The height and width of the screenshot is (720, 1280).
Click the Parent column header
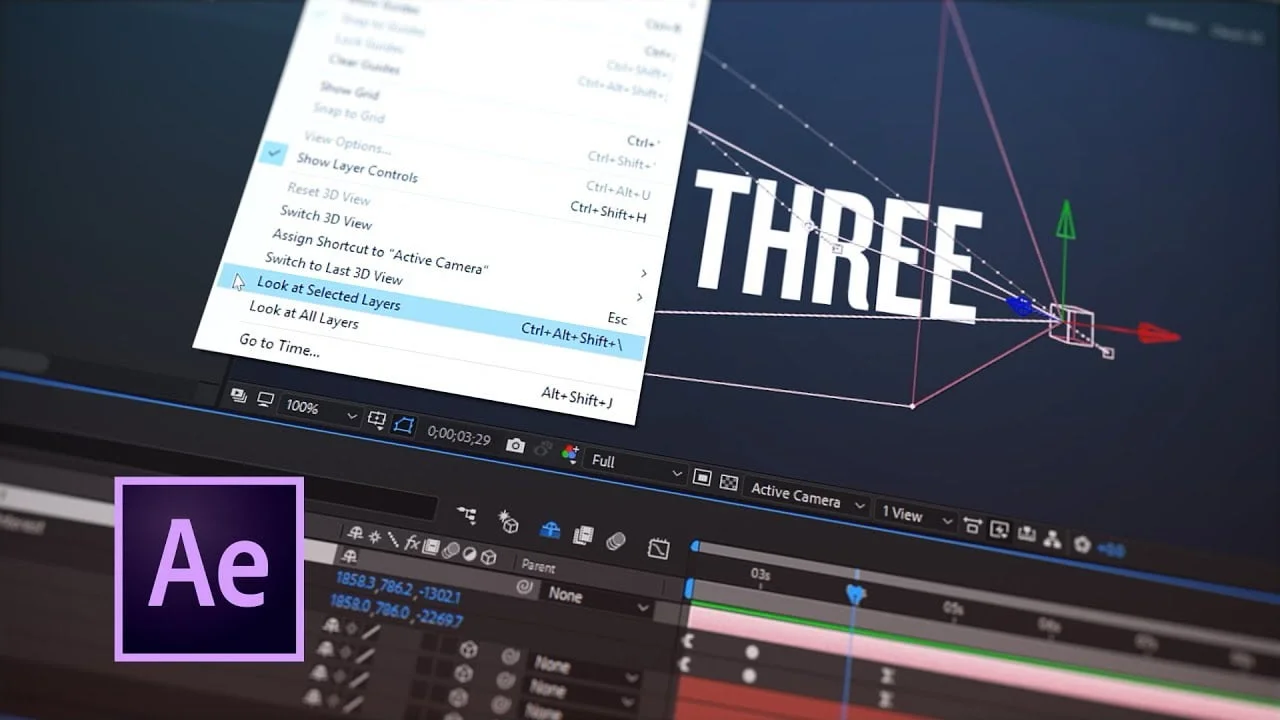point(538,567)
